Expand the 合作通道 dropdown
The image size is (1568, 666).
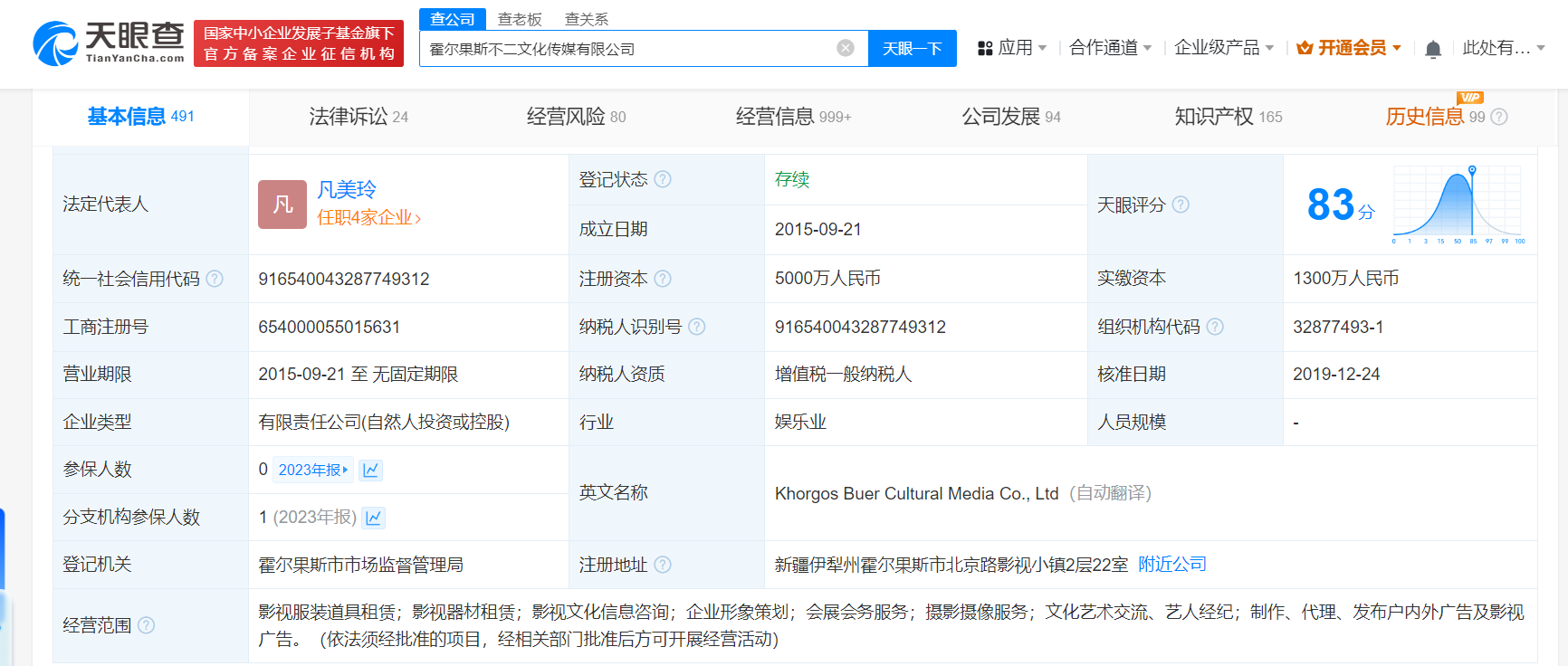1110,48
